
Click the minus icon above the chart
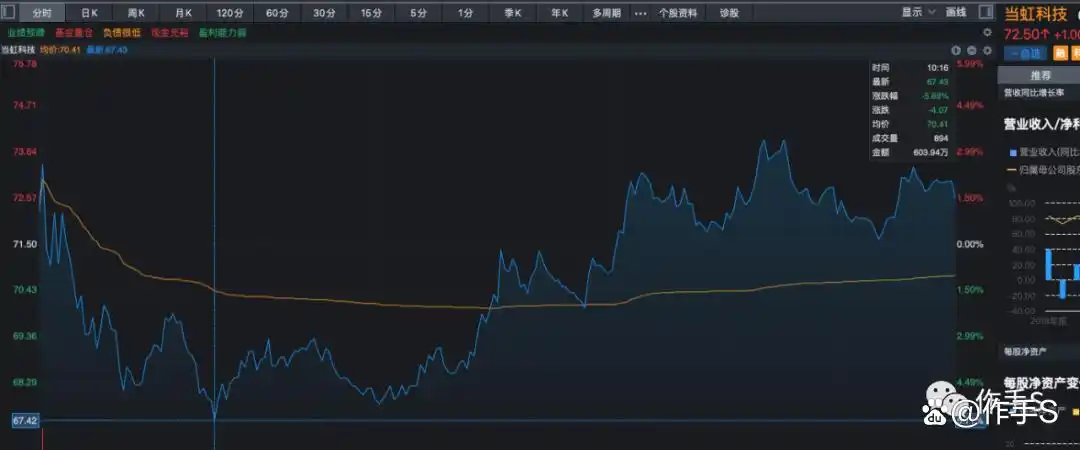[x=970, y=51]
